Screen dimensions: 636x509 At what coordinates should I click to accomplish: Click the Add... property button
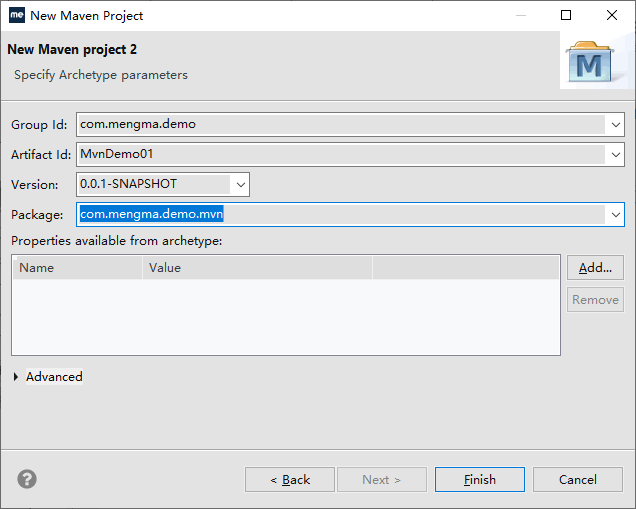point(595,267)
